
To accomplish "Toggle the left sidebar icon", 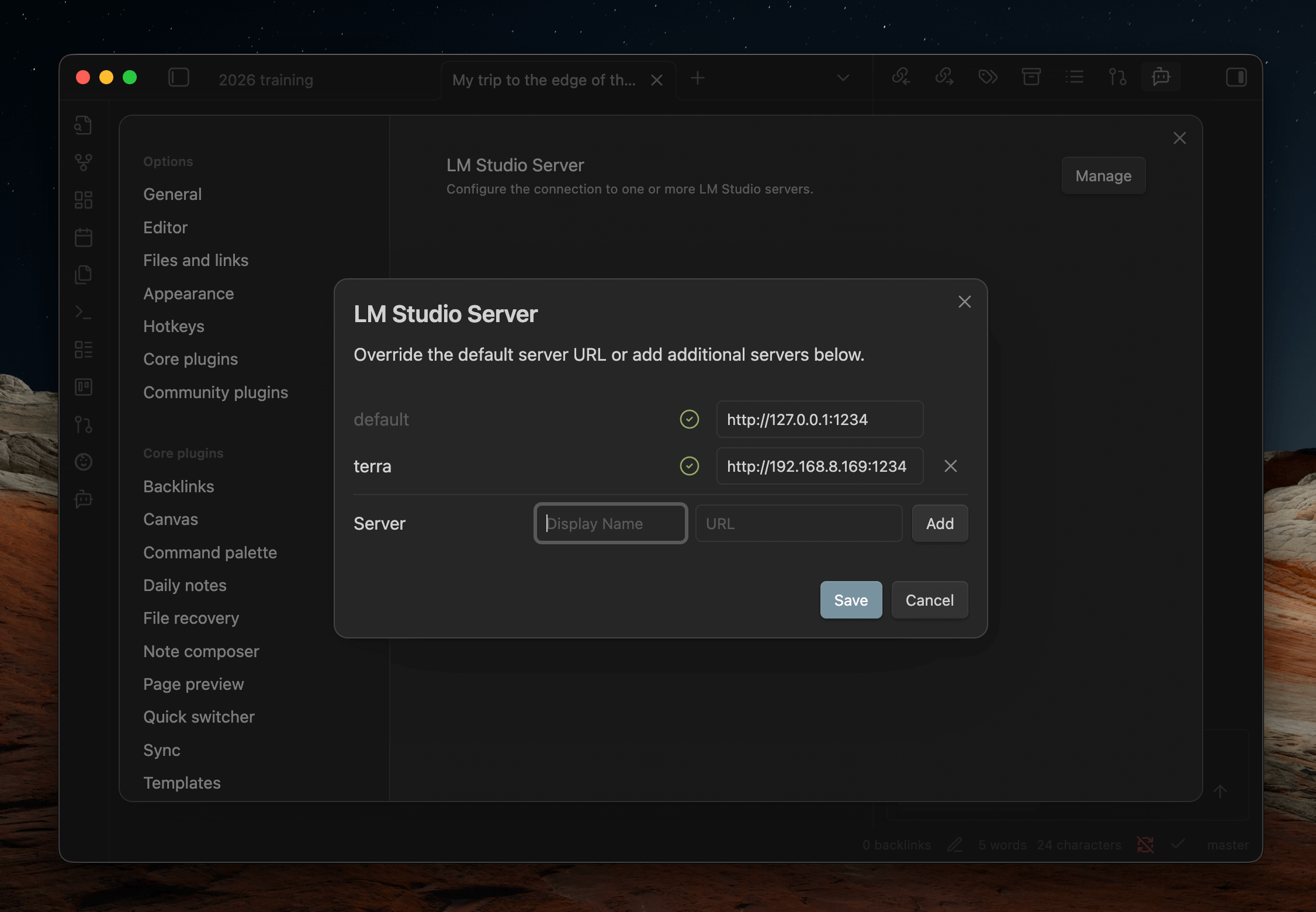I will pos(179,78).
